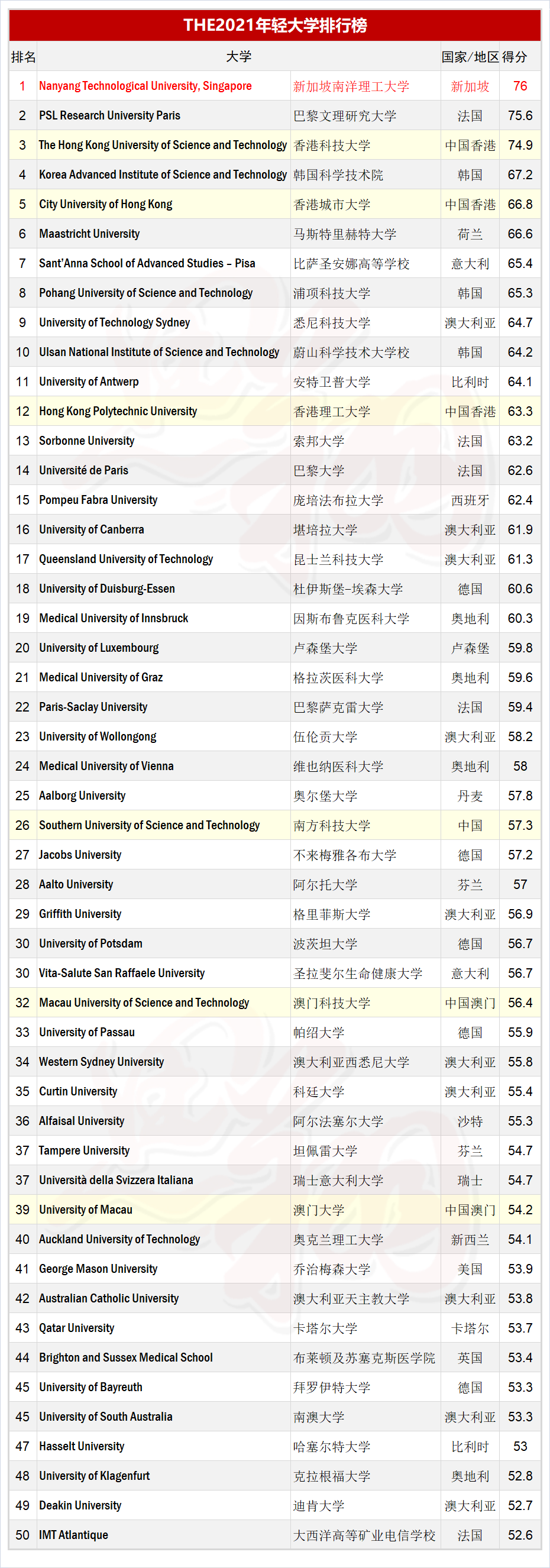This screenshot has height=1568, width=550.
Task: Click City University of Hong Kong entry
Action: pos(164,205)
